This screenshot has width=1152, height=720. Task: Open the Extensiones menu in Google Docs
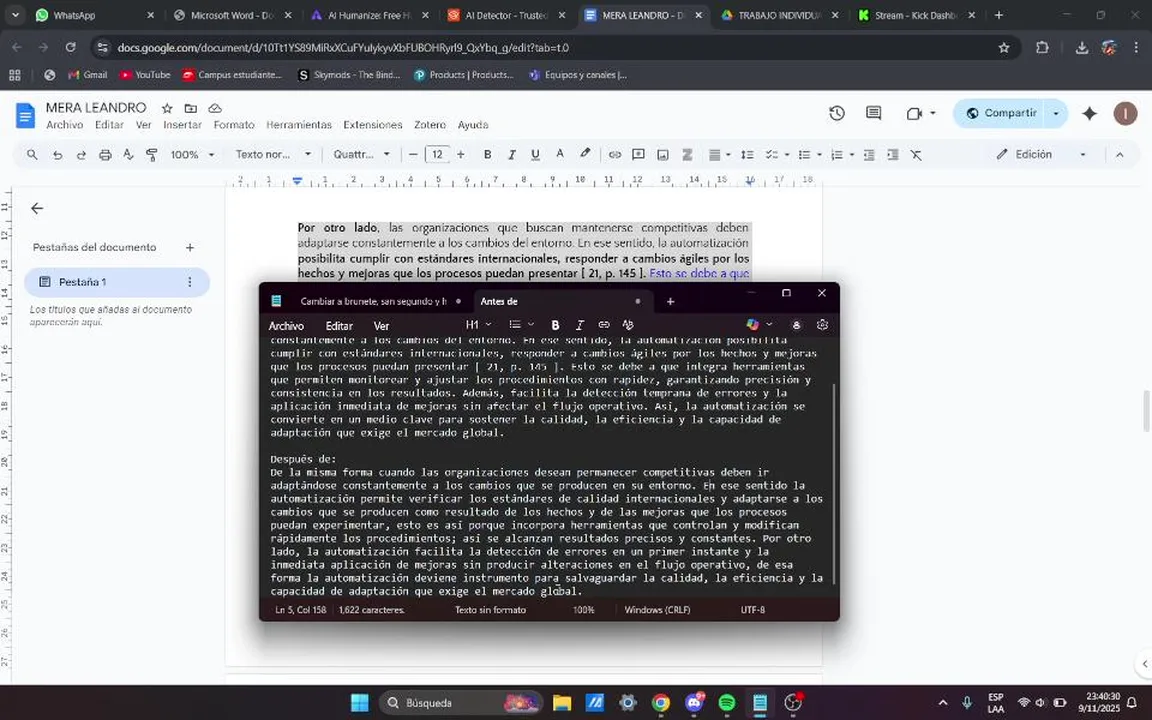[x=372, y=125]
